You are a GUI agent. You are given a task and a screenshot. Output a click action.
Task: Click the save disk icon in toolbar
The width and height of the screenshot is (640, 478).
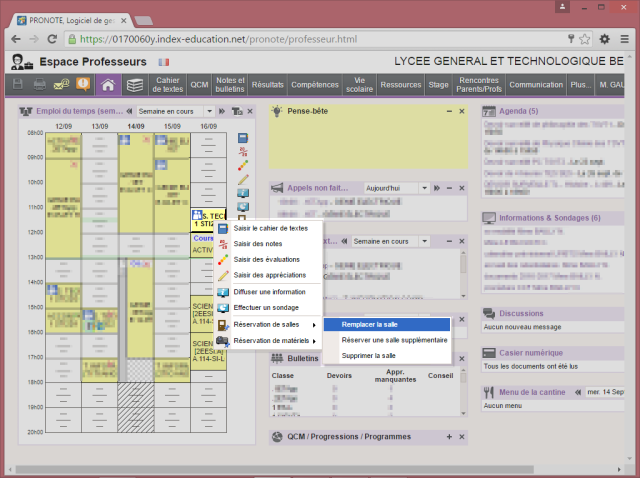(x=18, y=86)
